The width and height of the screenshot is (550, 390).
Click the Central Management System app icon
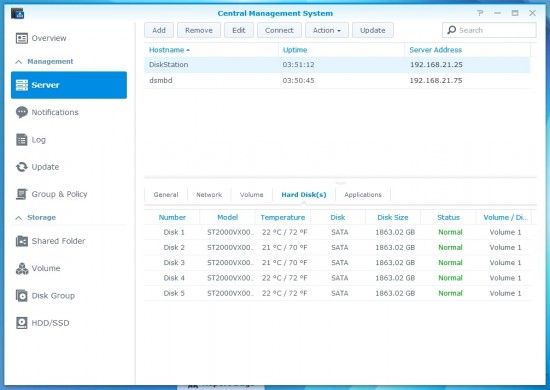17,13
